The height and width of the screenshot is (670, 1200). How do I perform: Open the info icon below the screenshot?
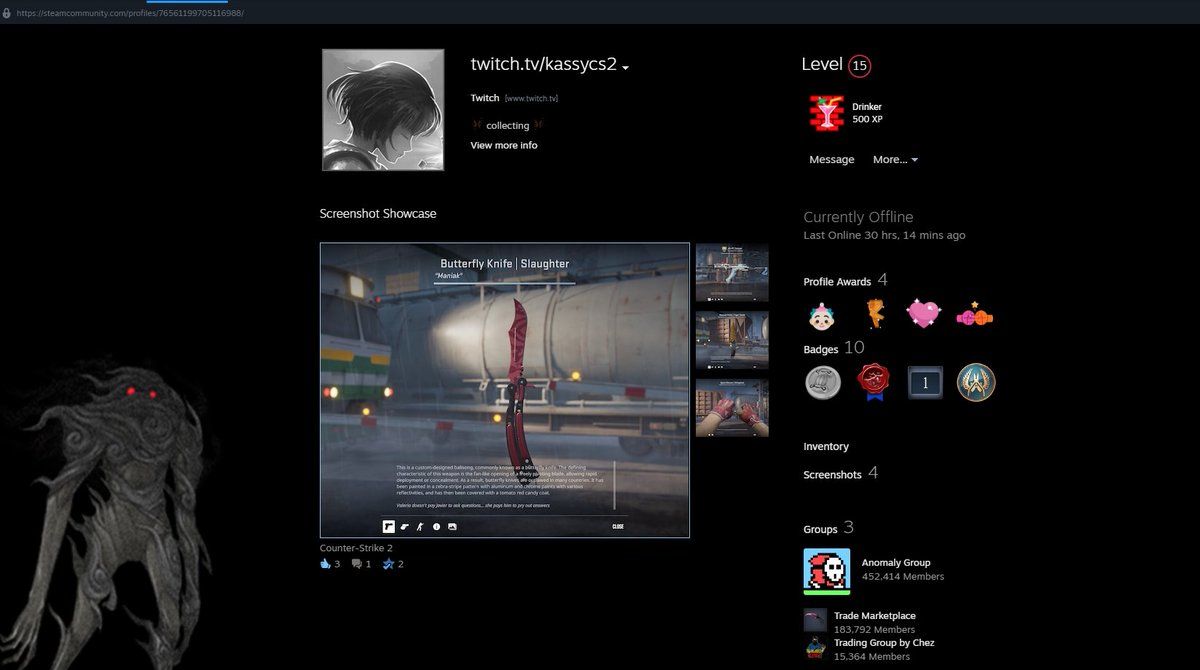[x=436, y=525]
